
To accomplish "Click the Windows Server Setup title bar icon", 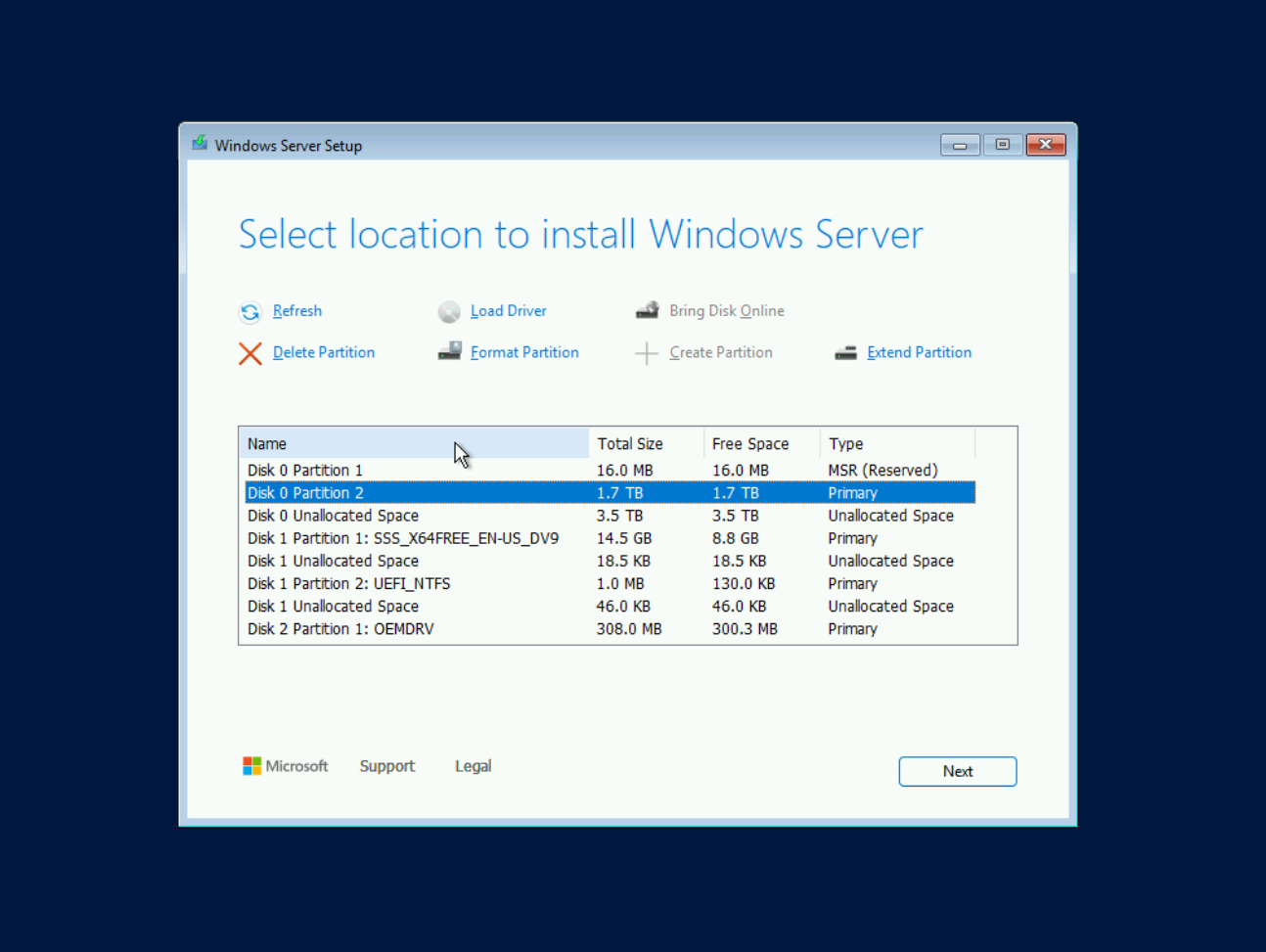I will (201, 144).
